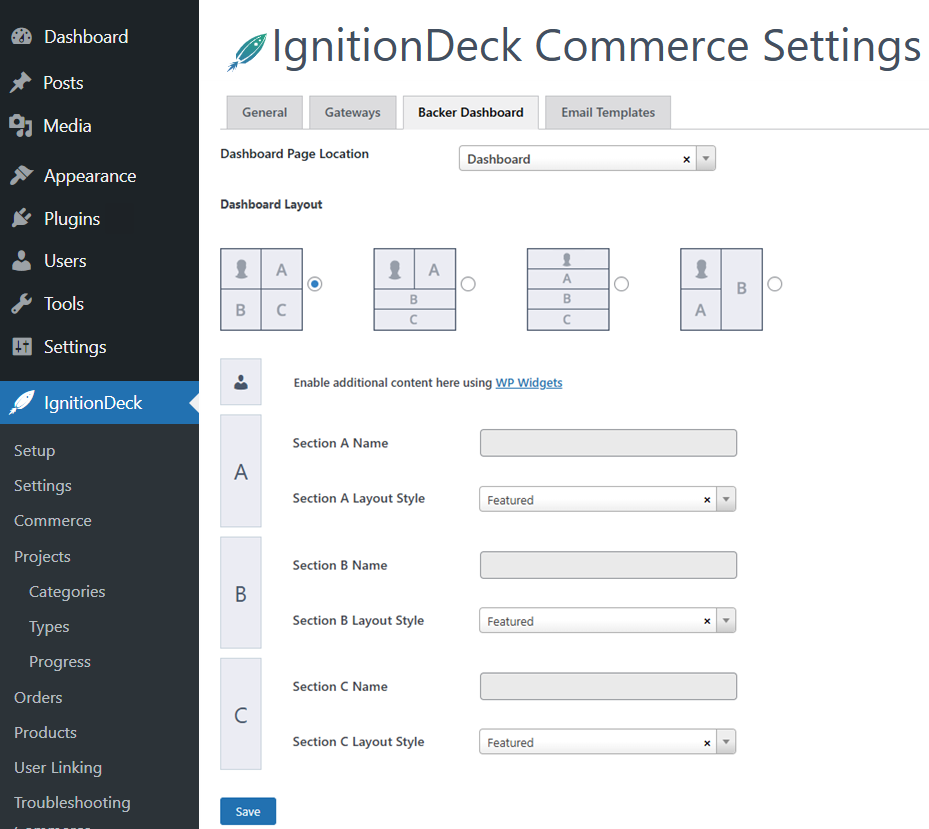Screen dimensions: 929x829
Task: Click the stacked rows layout thumbnail
Action: 568,289
